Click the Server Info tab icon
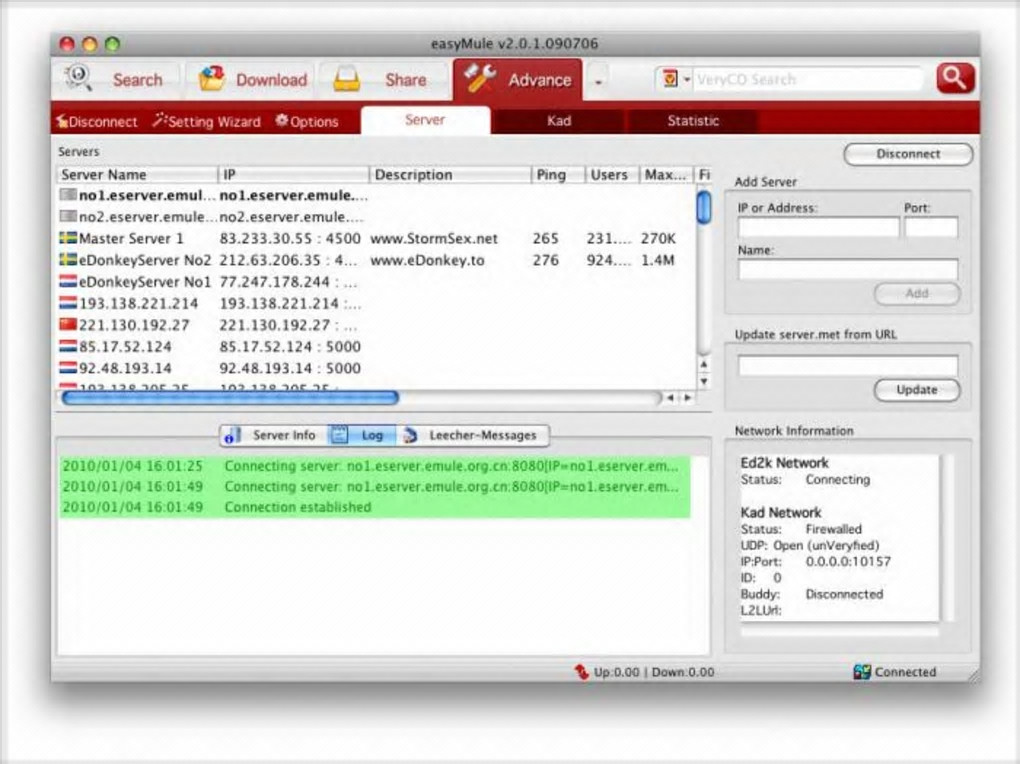 point(232,435)
